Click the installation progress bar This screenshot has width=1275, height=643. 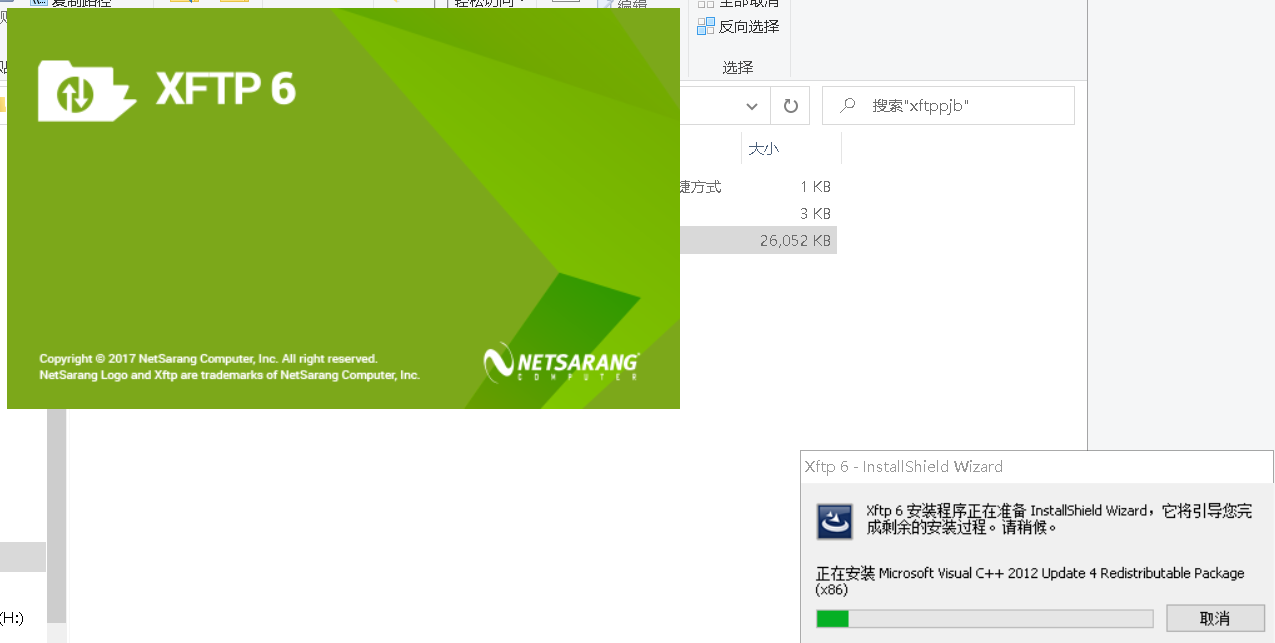[984, 619]
